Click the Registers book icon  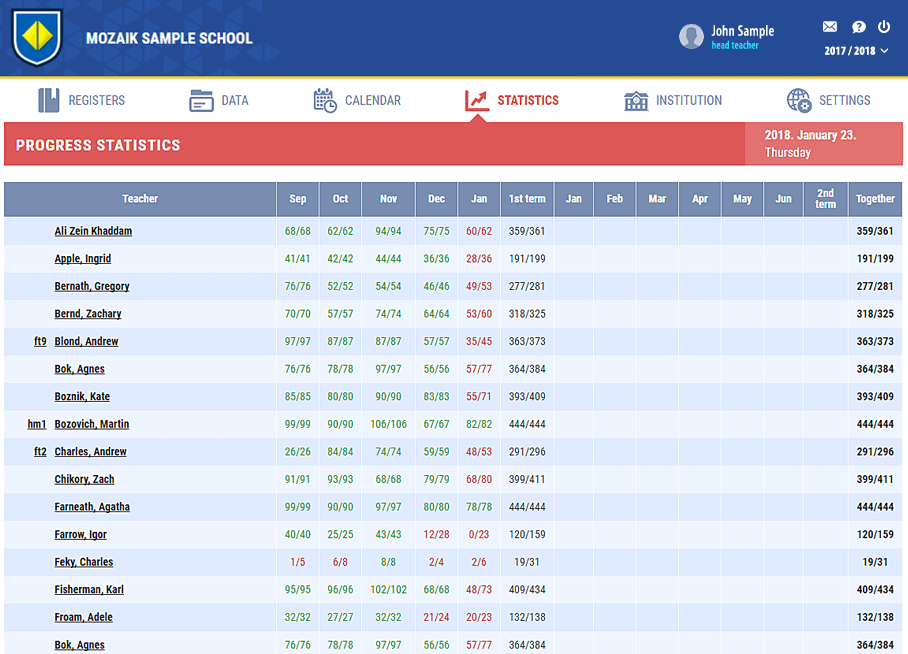point(49,100)
